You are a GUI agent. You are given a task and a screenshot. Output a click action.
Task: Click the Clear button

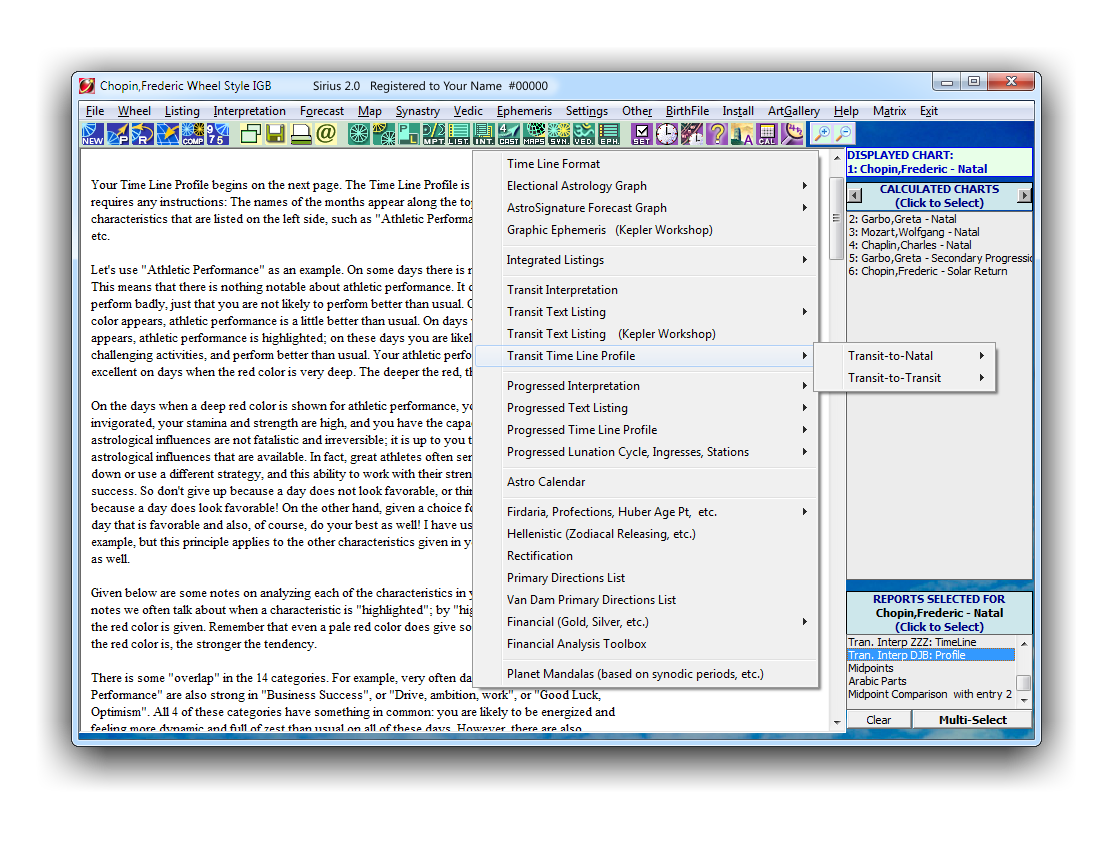pos(879,720)
